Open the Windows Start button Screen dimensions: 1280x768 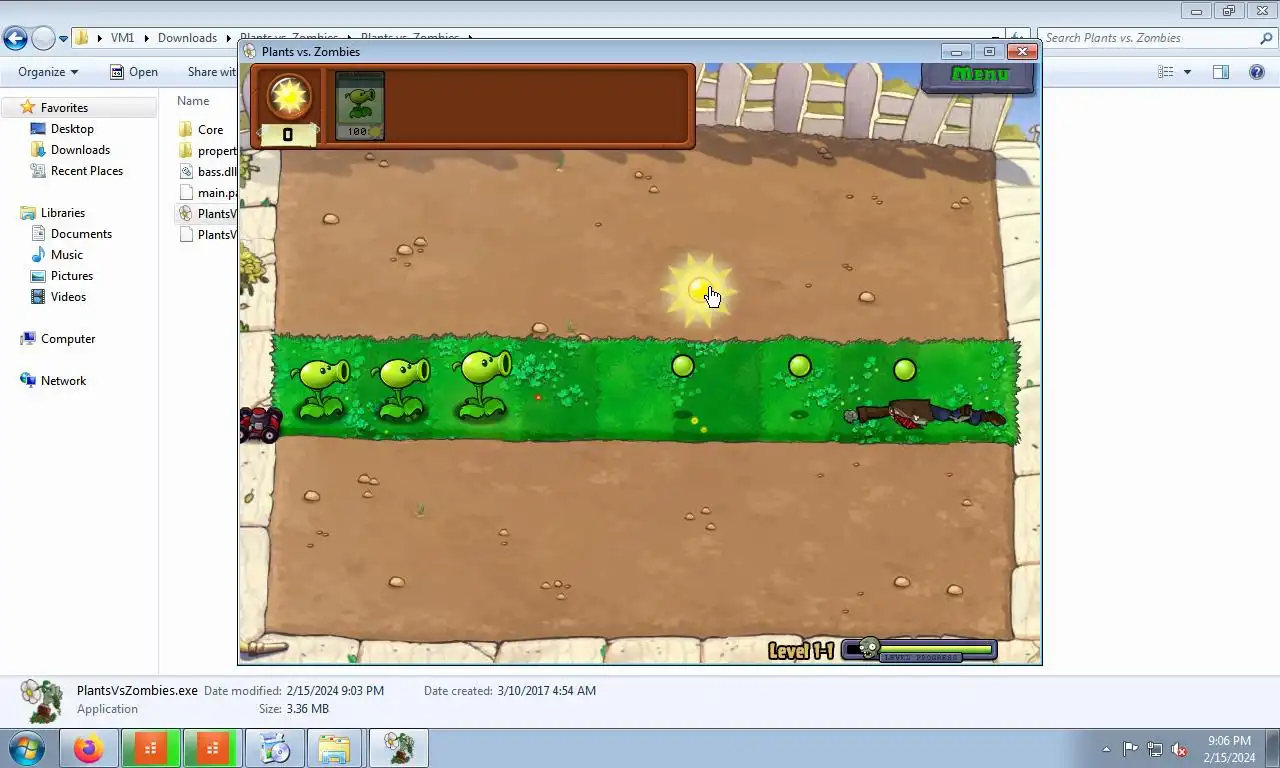pyautogui.click(x=26, y=748)
